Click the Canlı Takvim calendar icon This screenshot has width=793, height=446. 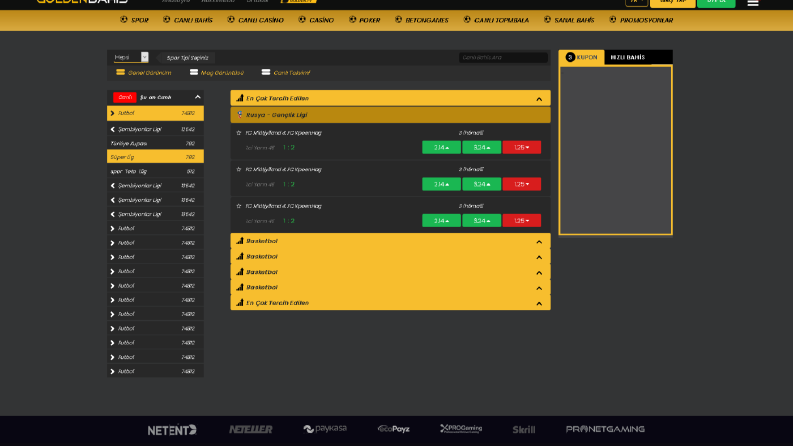tap(266, 72)
